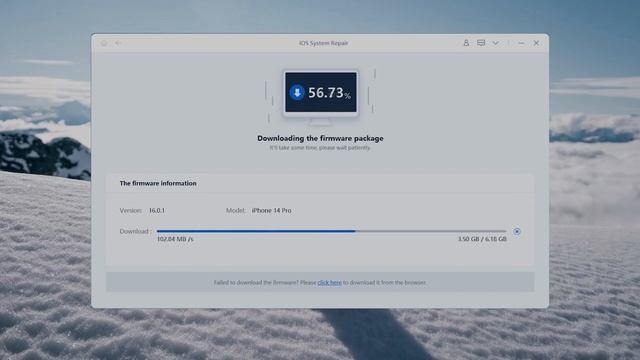Stop the firmware download with circular button

[517, 231]
